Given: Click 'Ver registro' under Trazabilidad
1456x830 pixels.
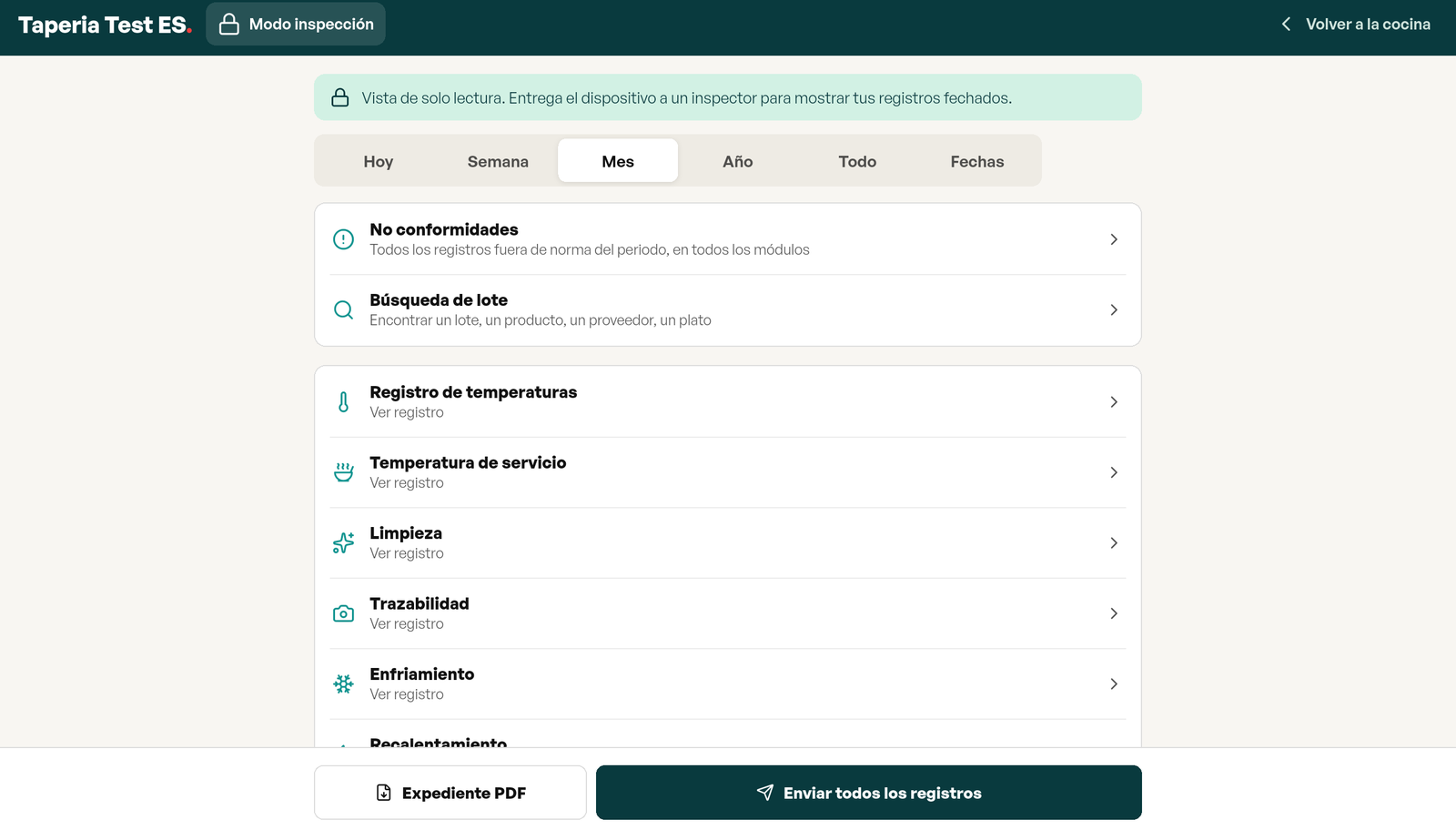Looking at the screenshot, I should pos(407,623).
